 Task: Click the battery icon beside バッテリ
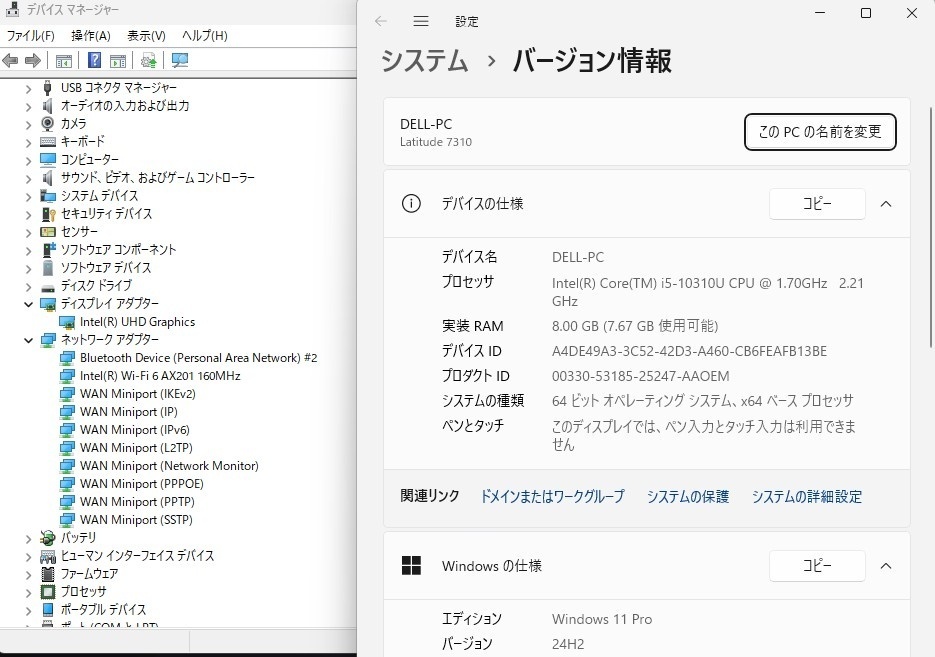(48, 538)
